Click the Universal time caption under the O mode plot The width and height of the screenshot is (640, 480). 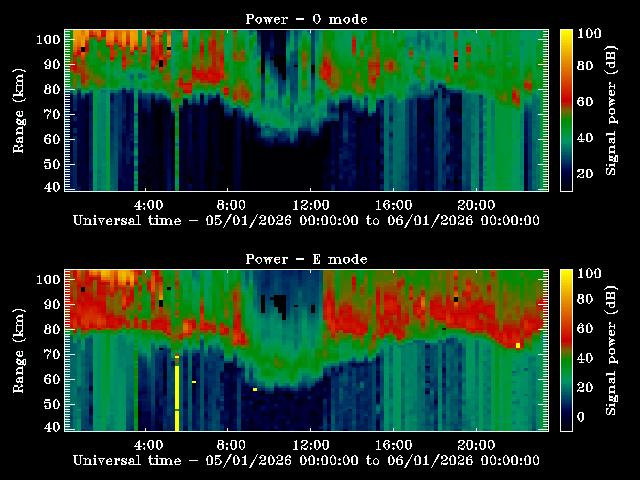(x=306, y=220)
